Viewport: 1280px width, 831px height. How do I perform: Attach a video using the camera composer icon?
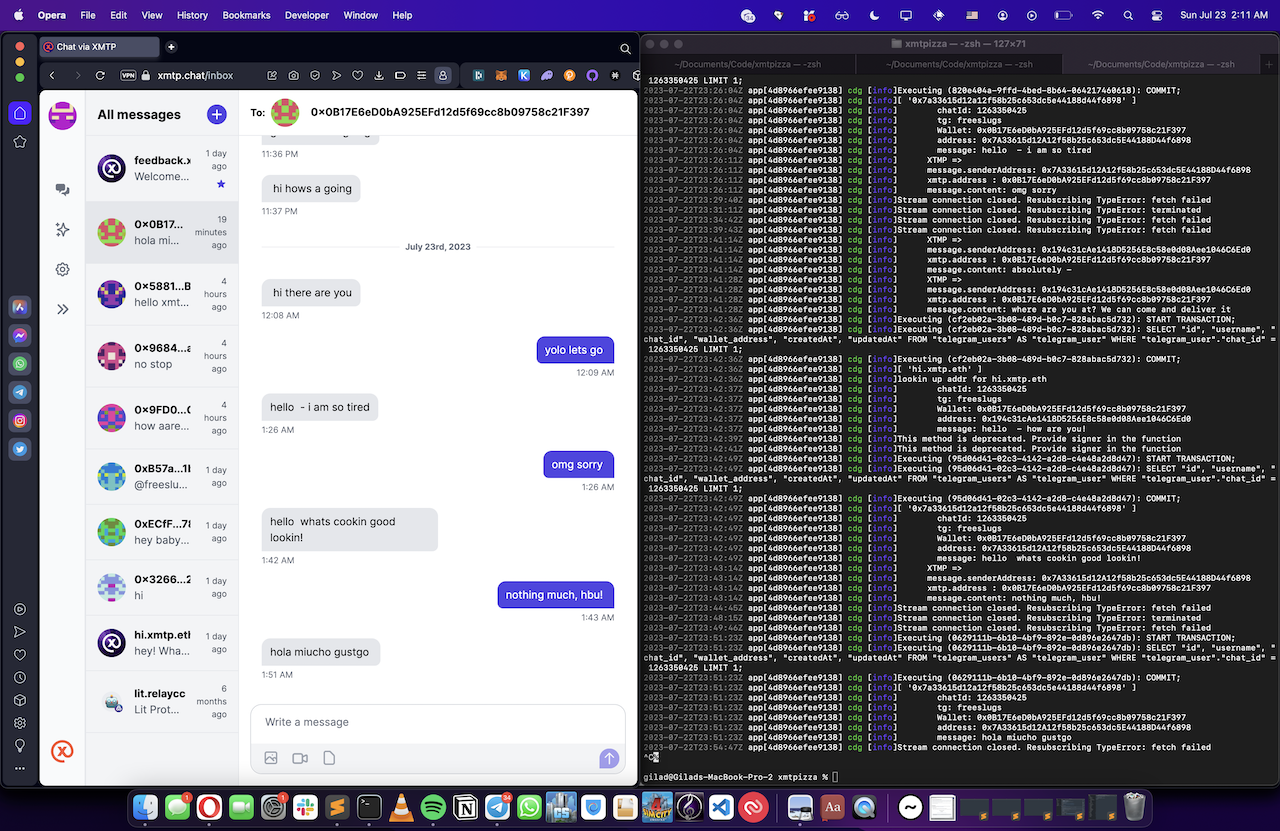point(299,758)
